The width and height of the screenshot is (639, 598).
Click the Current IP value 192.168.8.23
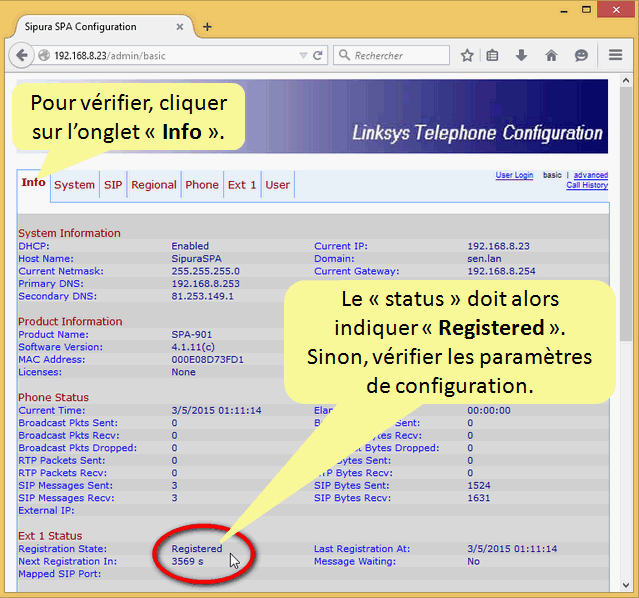pos(498,246)
